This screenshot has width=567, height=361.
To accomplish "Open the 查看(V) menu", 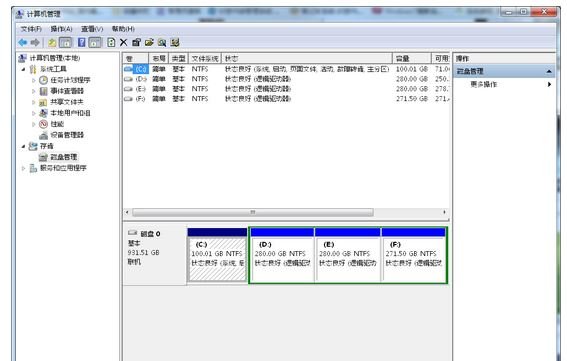I will (92, 29).
